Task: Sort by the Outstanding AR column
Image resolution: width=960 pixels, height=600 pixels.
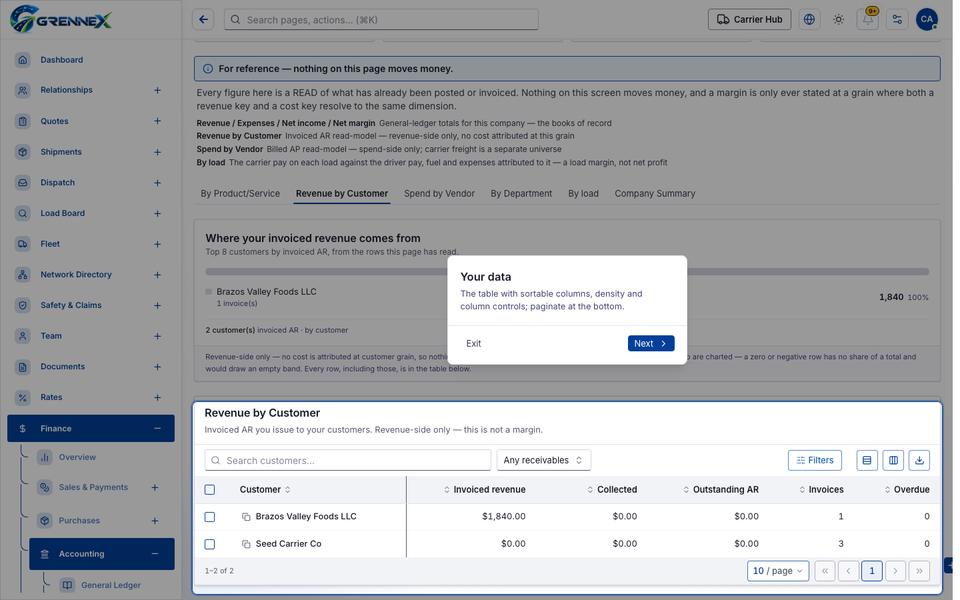Action: (721, 490)
